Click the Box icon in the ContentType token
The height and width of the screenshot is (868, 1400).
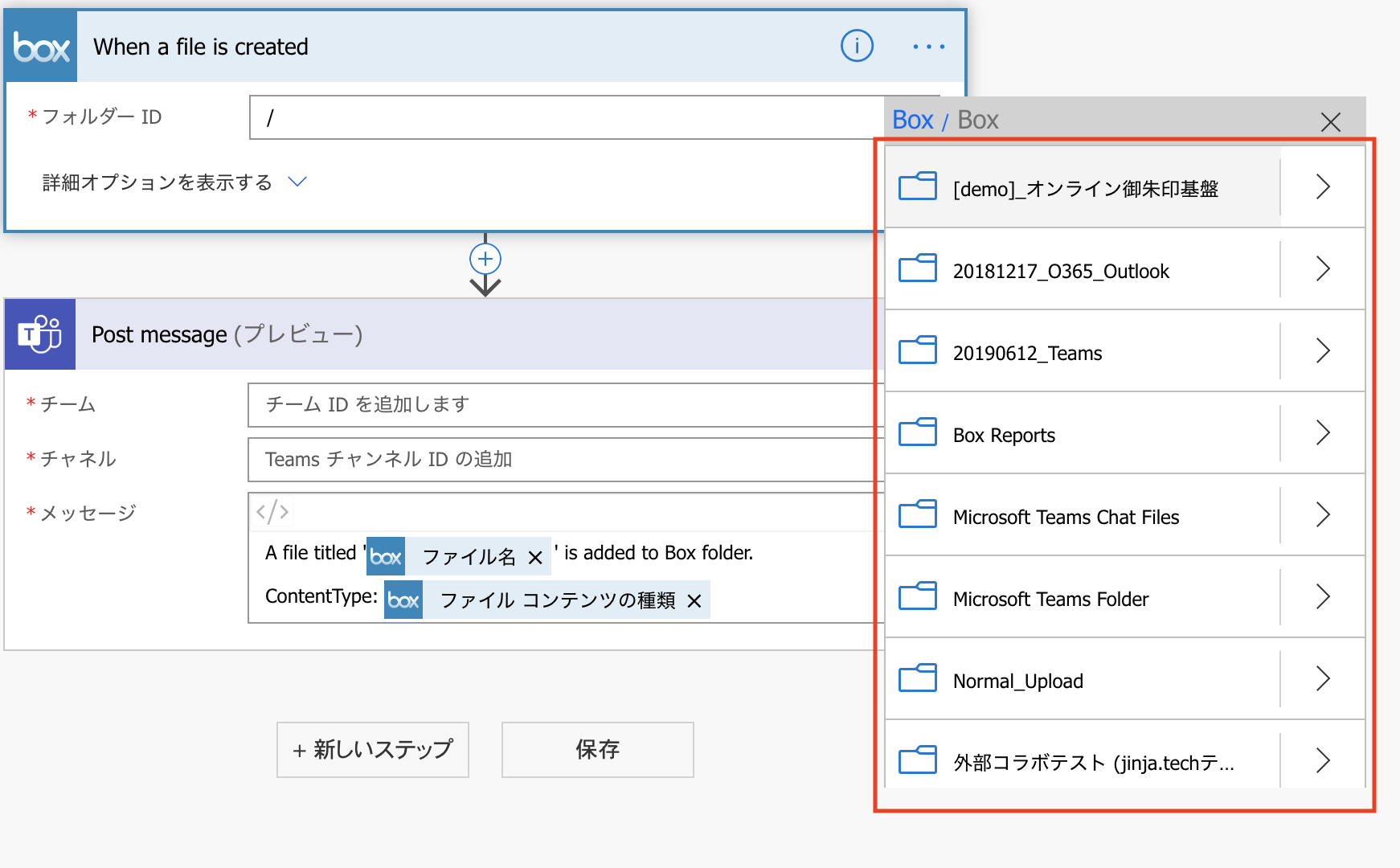402,599
